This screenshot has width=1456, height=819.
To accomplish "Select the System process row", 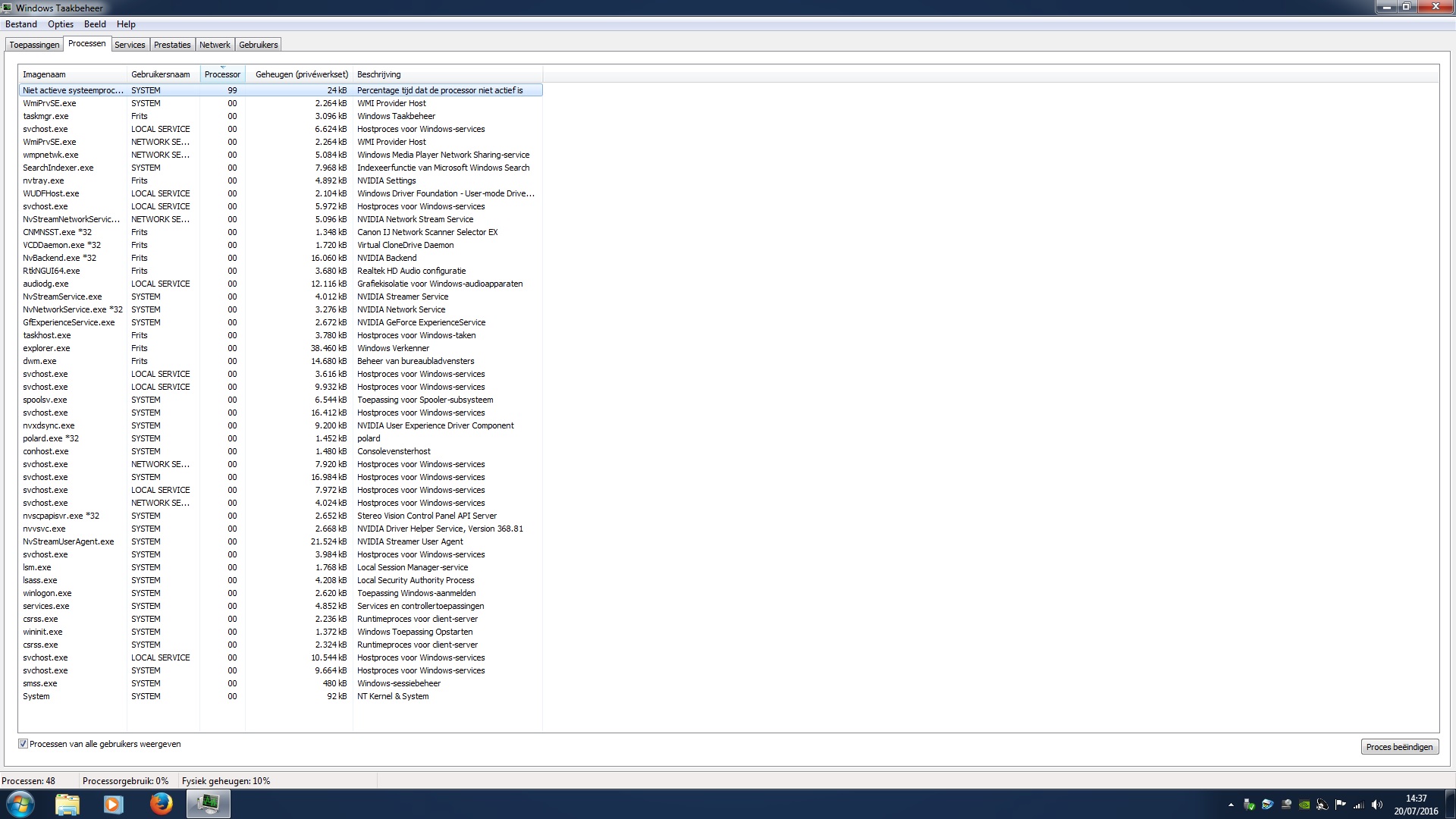I will pyautogui.click(x=281, y=696).
